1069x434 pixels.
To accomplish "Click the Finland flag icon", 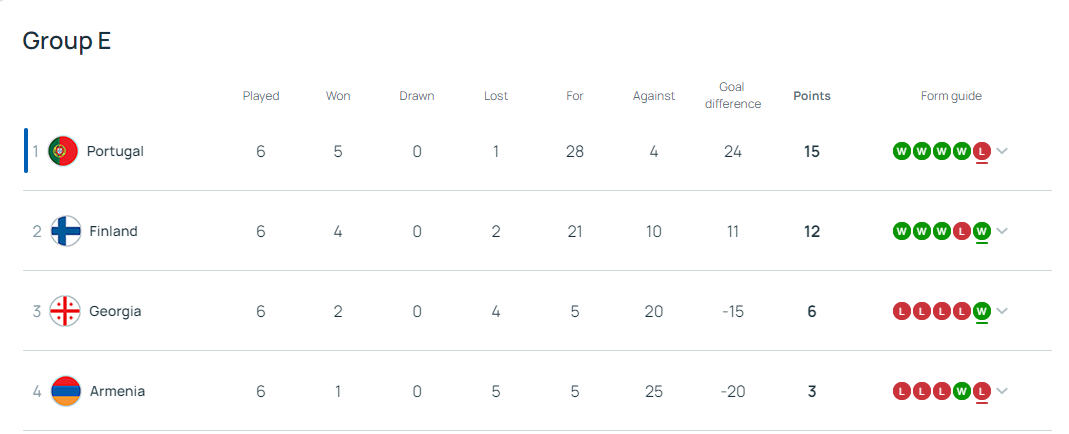I will [65, 231].
